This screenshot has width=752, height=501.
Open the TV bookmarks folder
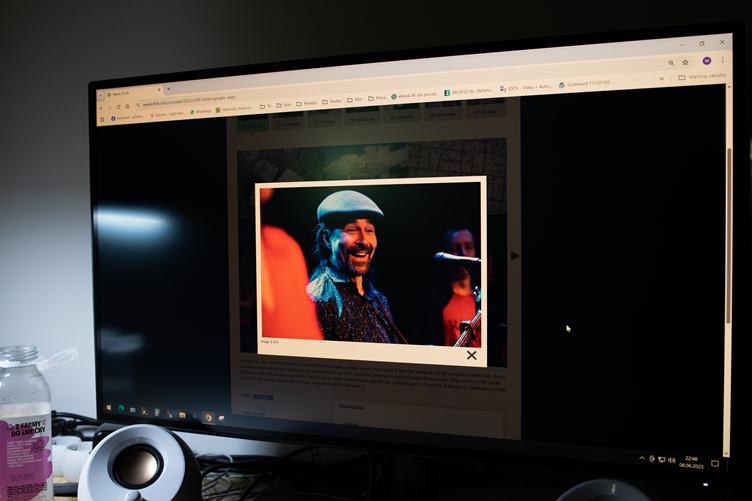click(x=266, y=105)
